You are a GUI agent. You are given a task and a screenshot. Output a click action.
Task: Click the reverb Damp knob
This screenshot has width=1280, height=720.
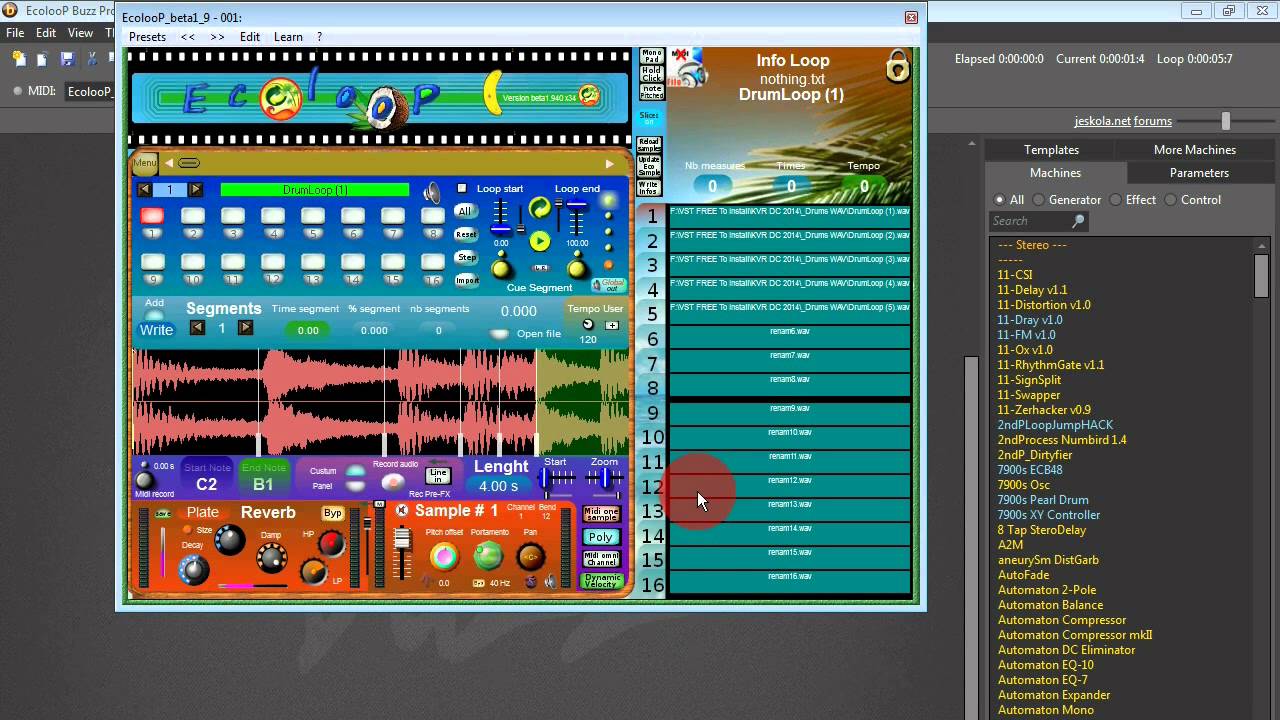click(x=271, y=559)
